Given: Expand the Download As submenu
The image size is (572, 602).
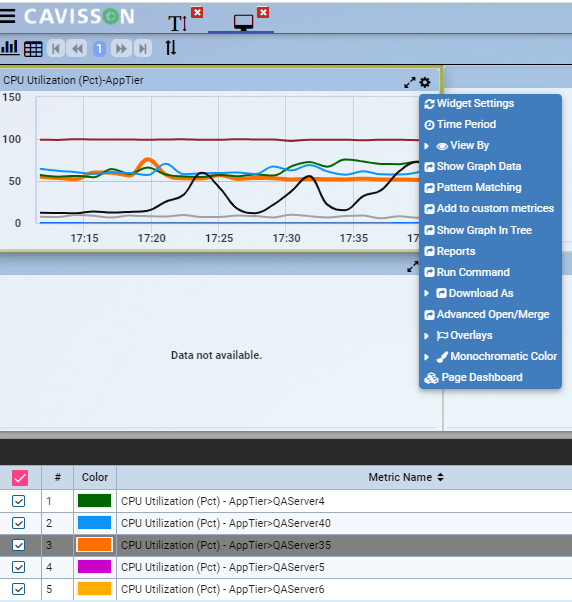Looking at the screenshot, I should [x=474, y=293].
